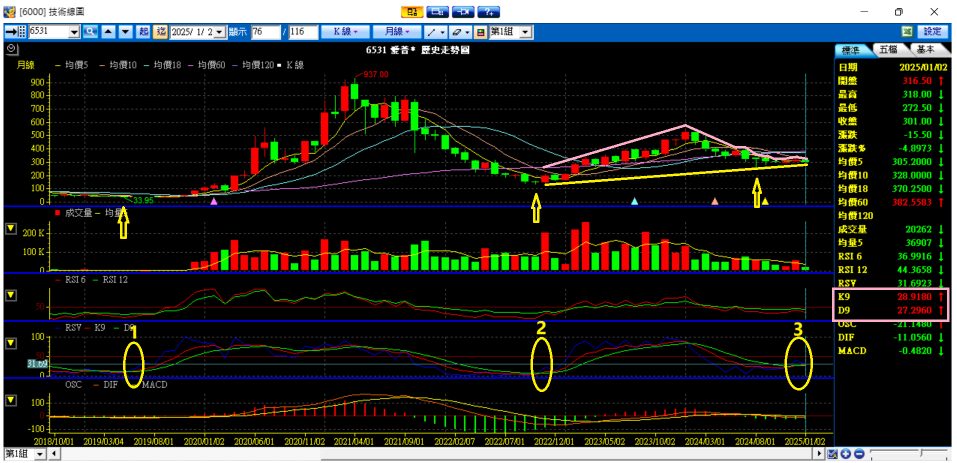
Task: Go to previous stock with up arrow
Action: point(108,32)
